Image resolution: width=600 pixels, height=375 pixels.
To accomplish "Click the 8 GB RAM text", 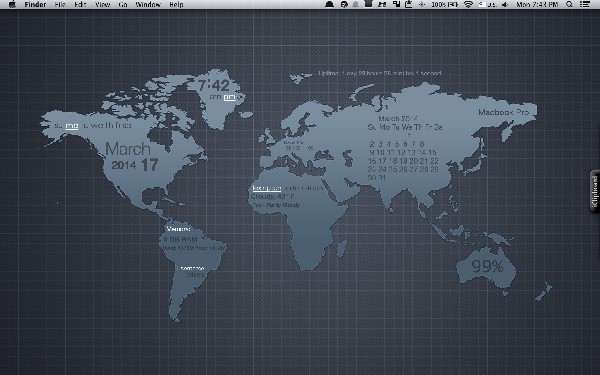I will 181,240.
